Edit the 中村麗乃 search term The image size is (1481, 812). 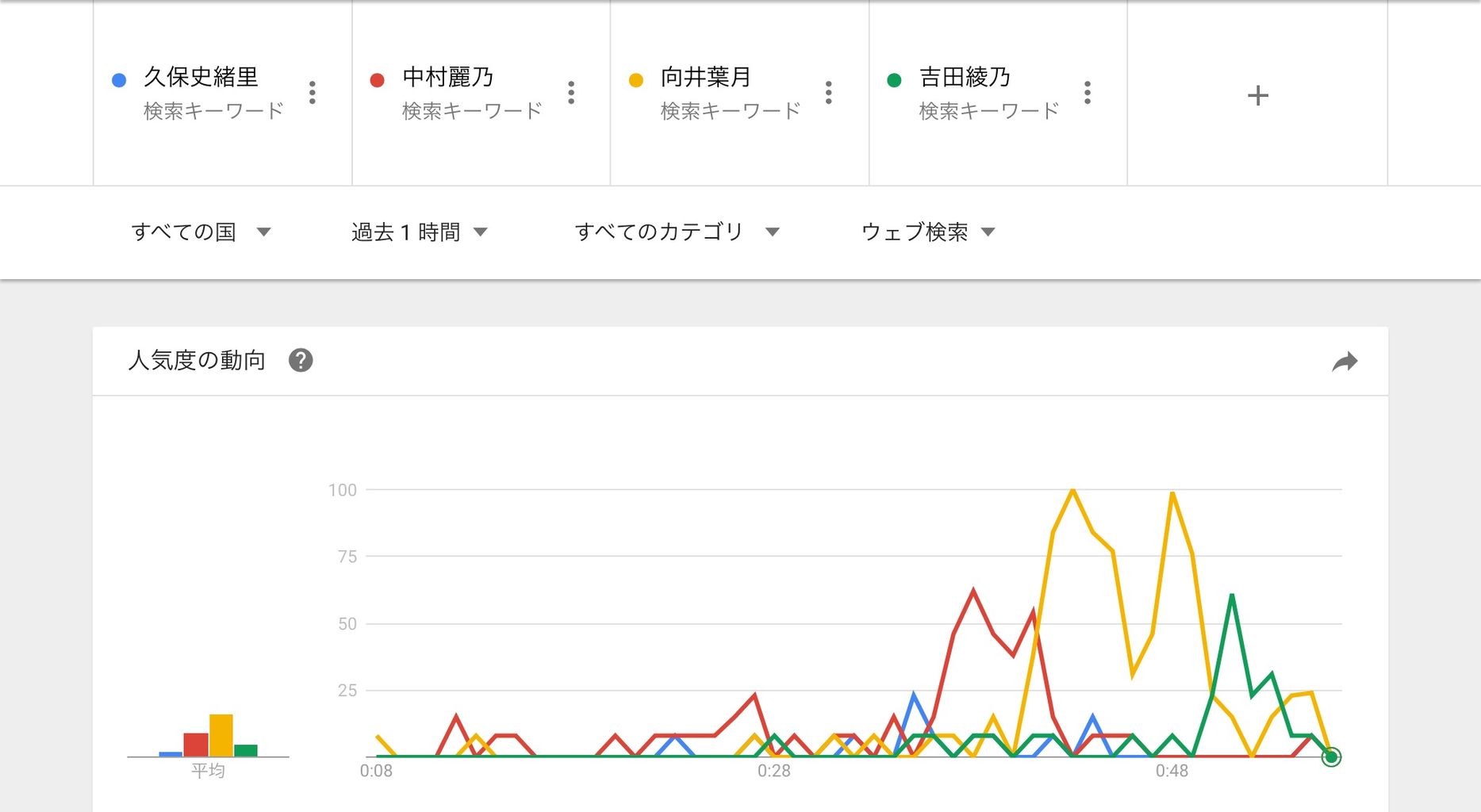tap(447, 77)
